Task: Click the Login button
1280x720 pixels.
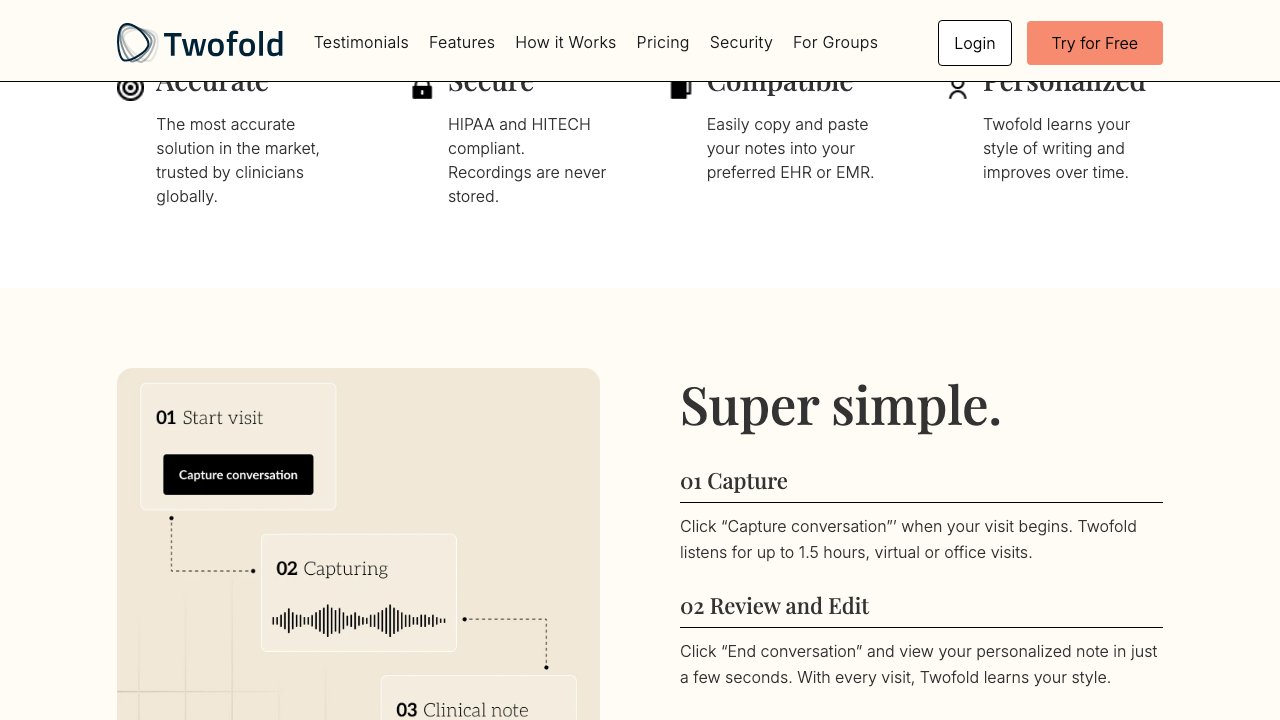Action: coord(974,42)
